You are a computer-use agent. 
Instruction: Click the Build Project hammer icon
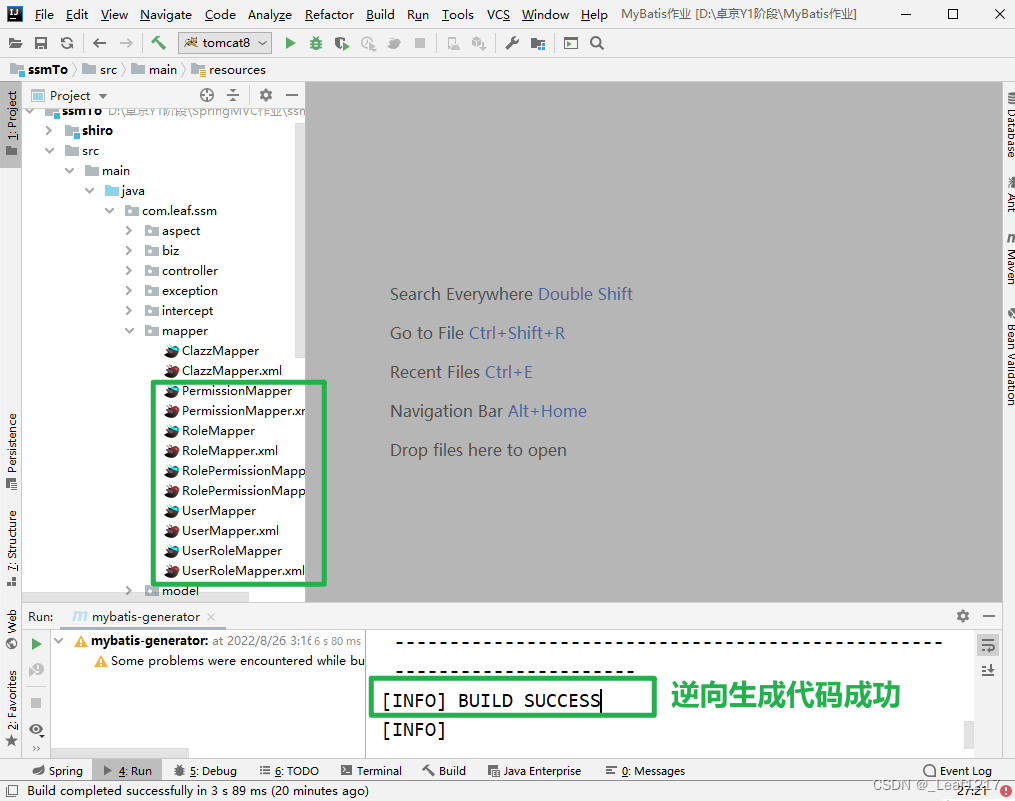pos(158,43)
